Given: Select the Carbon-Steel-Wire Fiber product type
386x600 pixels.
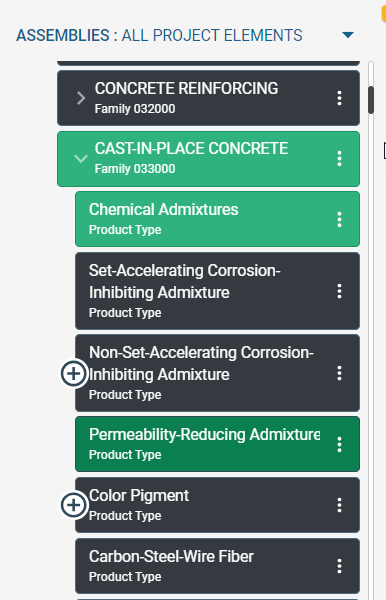Looking at the screenshot, I should click(217, 566).
